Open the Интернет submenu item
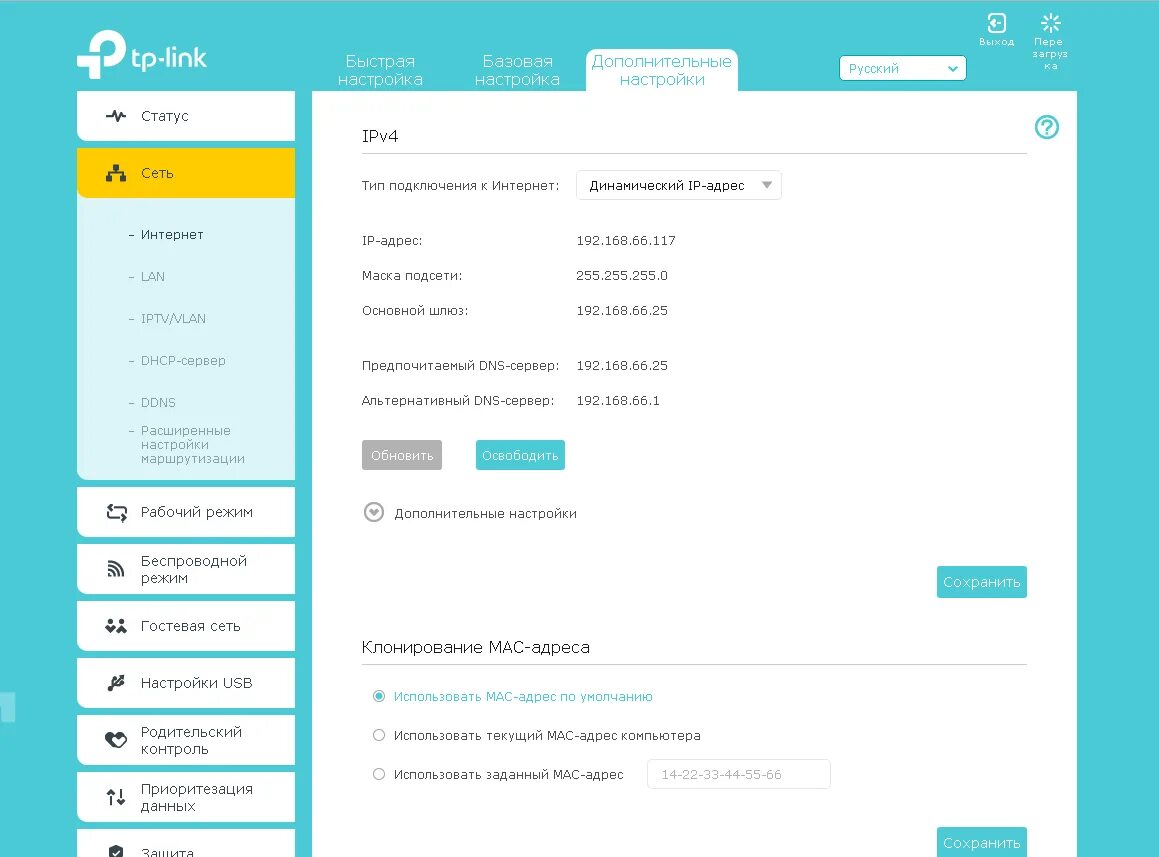The image size is (1159, 857). [x=171, y=234]
